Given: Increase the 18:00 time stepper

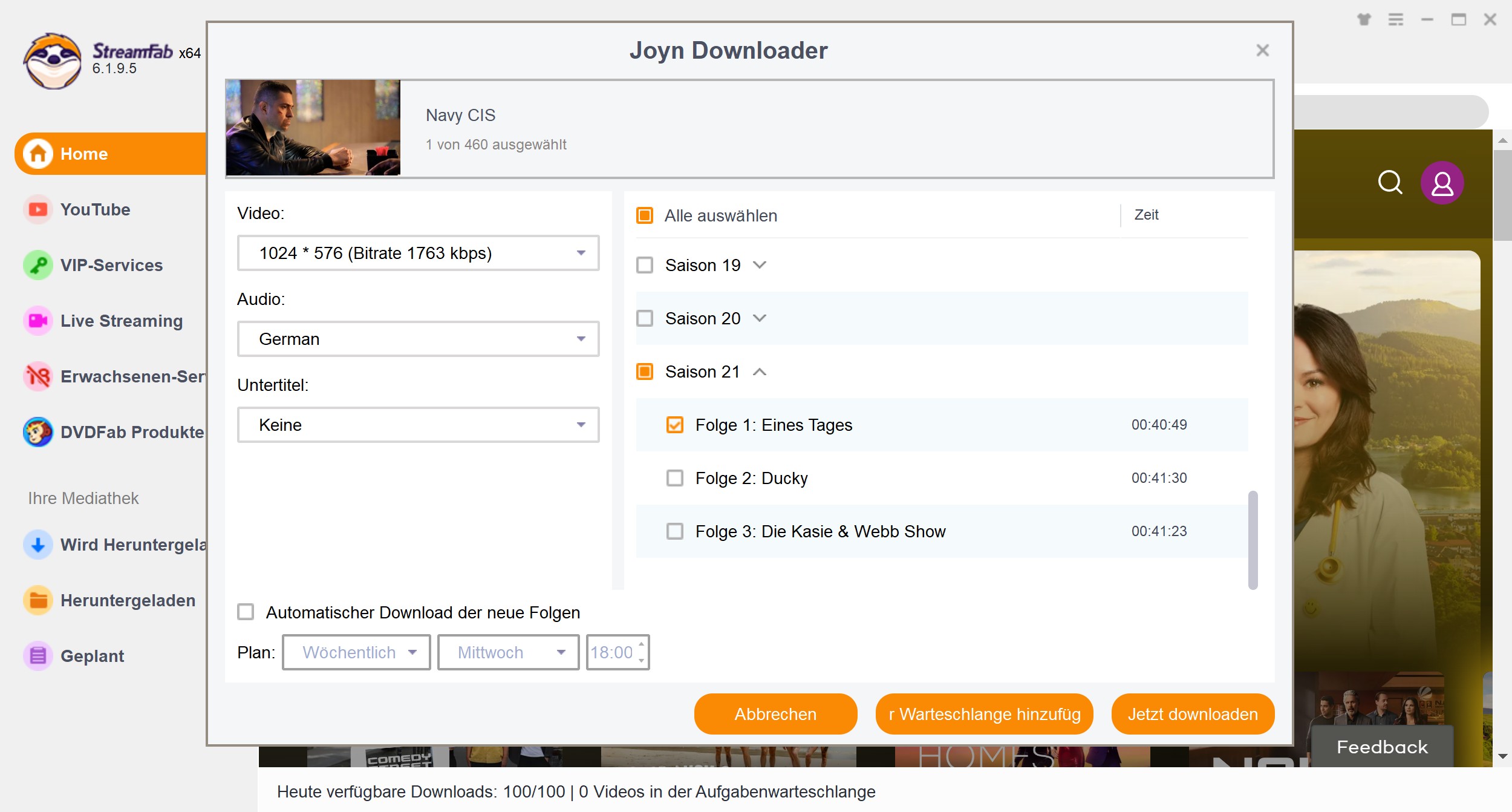Looking at the screenshot, I should tap(641, 645).
